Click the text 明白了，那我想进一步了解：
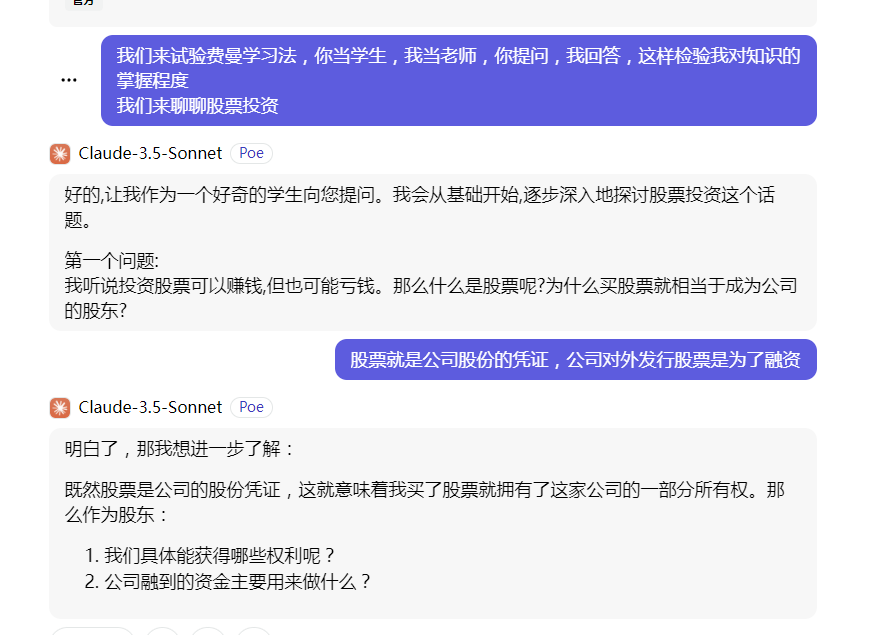889x635 pixels. click(x=181, y=449)
